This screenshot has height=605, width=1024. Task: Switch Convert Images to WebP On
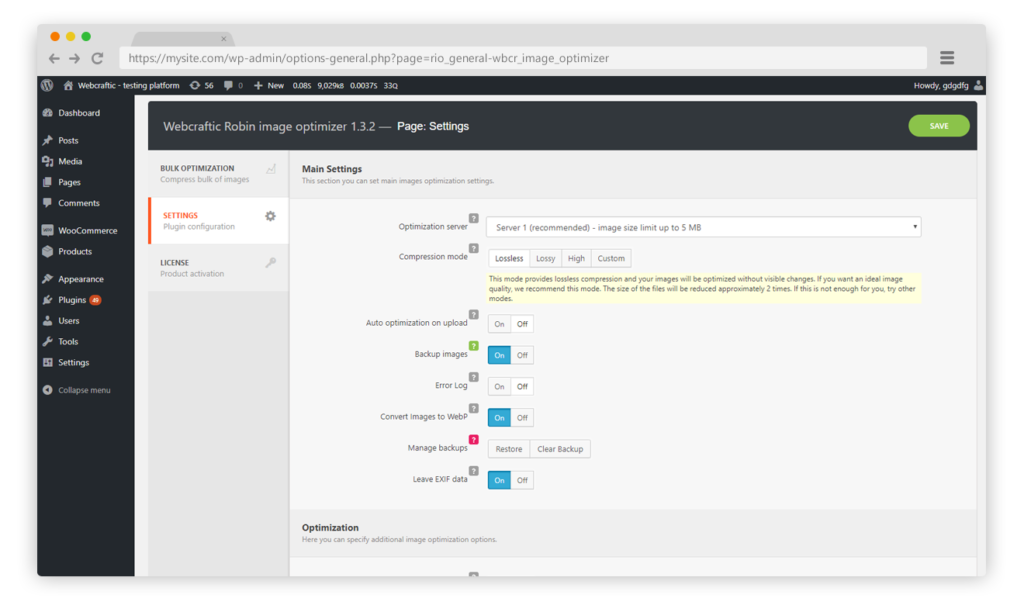(499, 417)
